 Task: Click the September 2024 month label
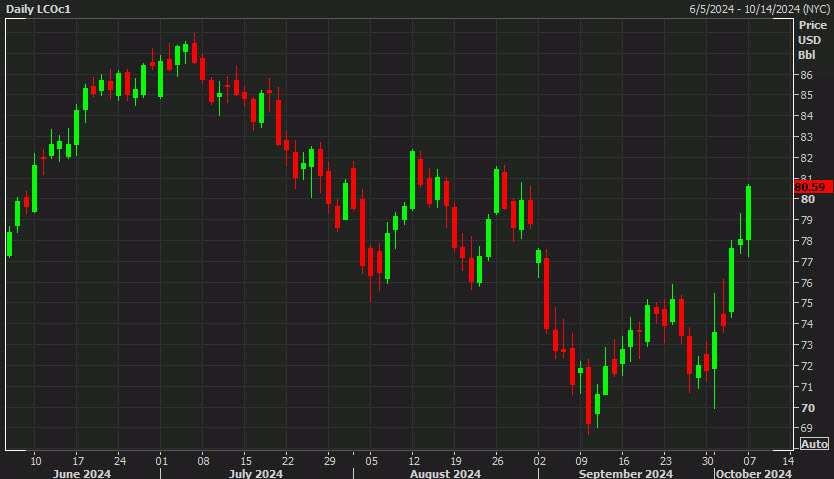tap(626, 474)
